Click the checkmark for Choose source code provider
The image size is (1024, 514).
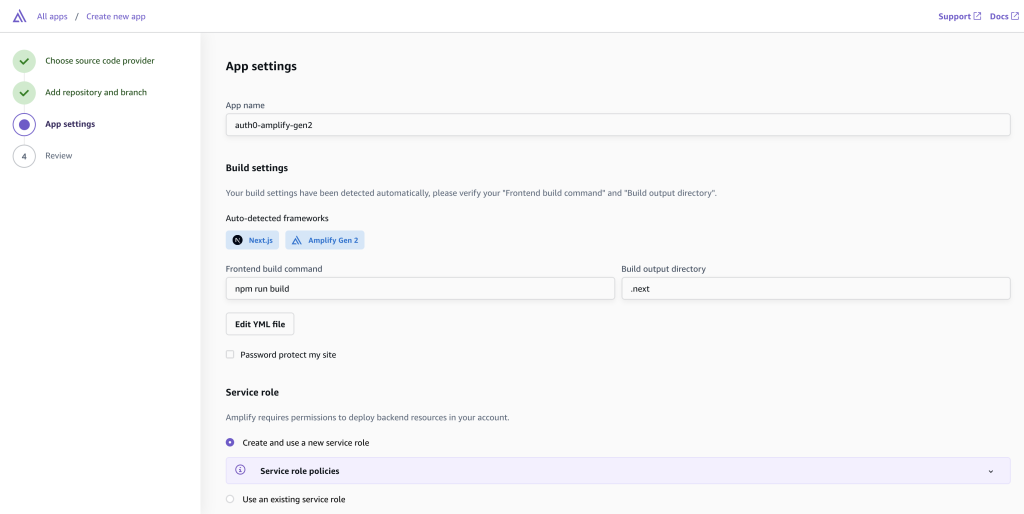click(24, 61)
